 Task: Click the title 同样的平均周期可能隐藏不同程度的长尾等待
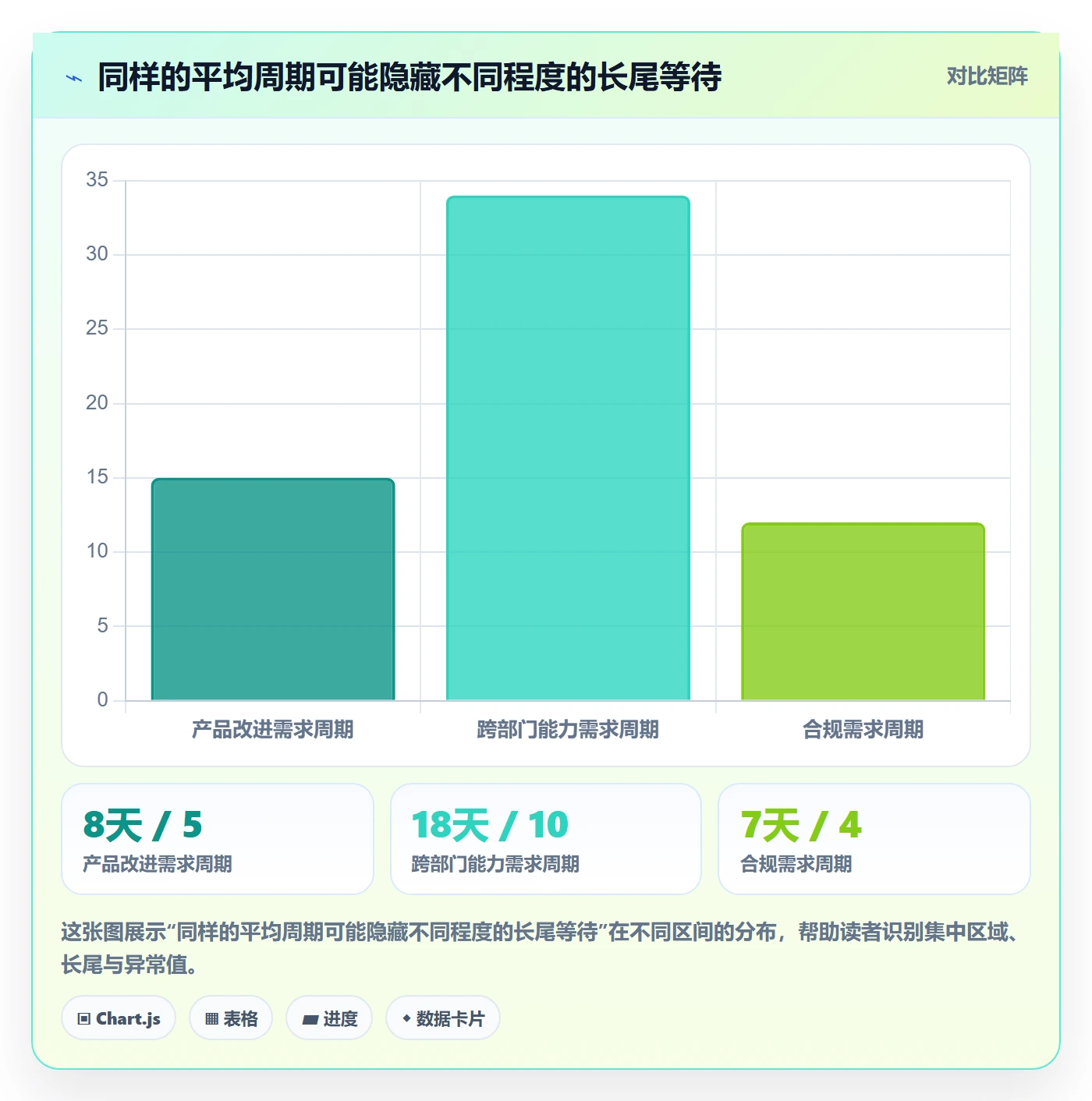coord(409,77)
